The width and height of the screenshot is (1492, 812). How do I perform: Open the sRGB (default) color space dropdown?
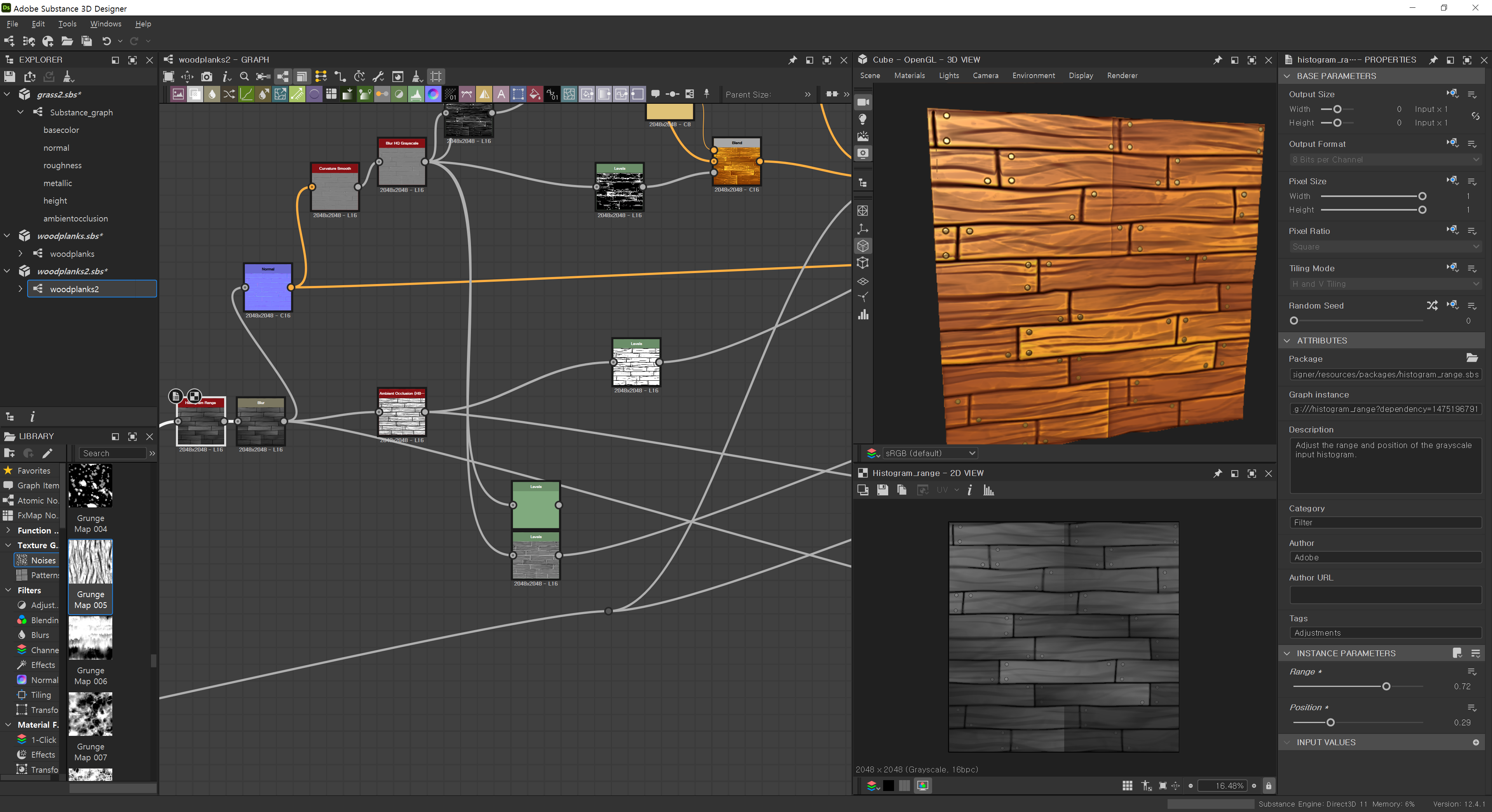pos(930,453)
